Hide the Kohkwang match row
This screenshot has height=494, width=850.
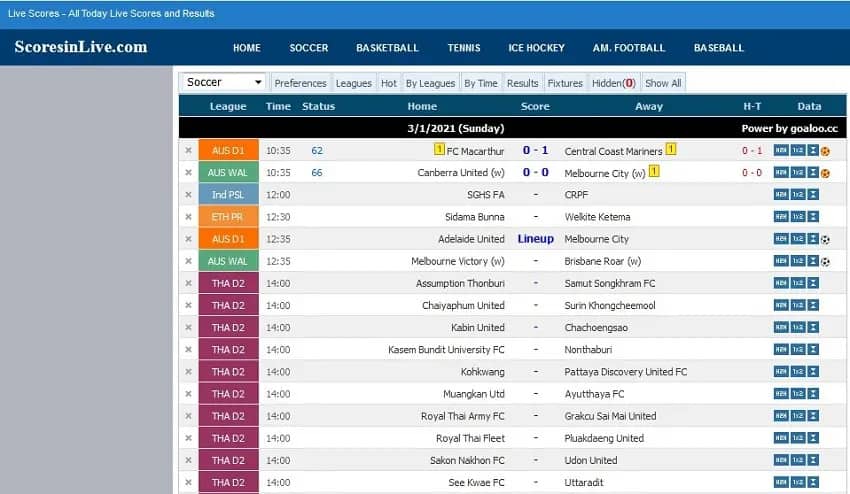coord(188,372)
